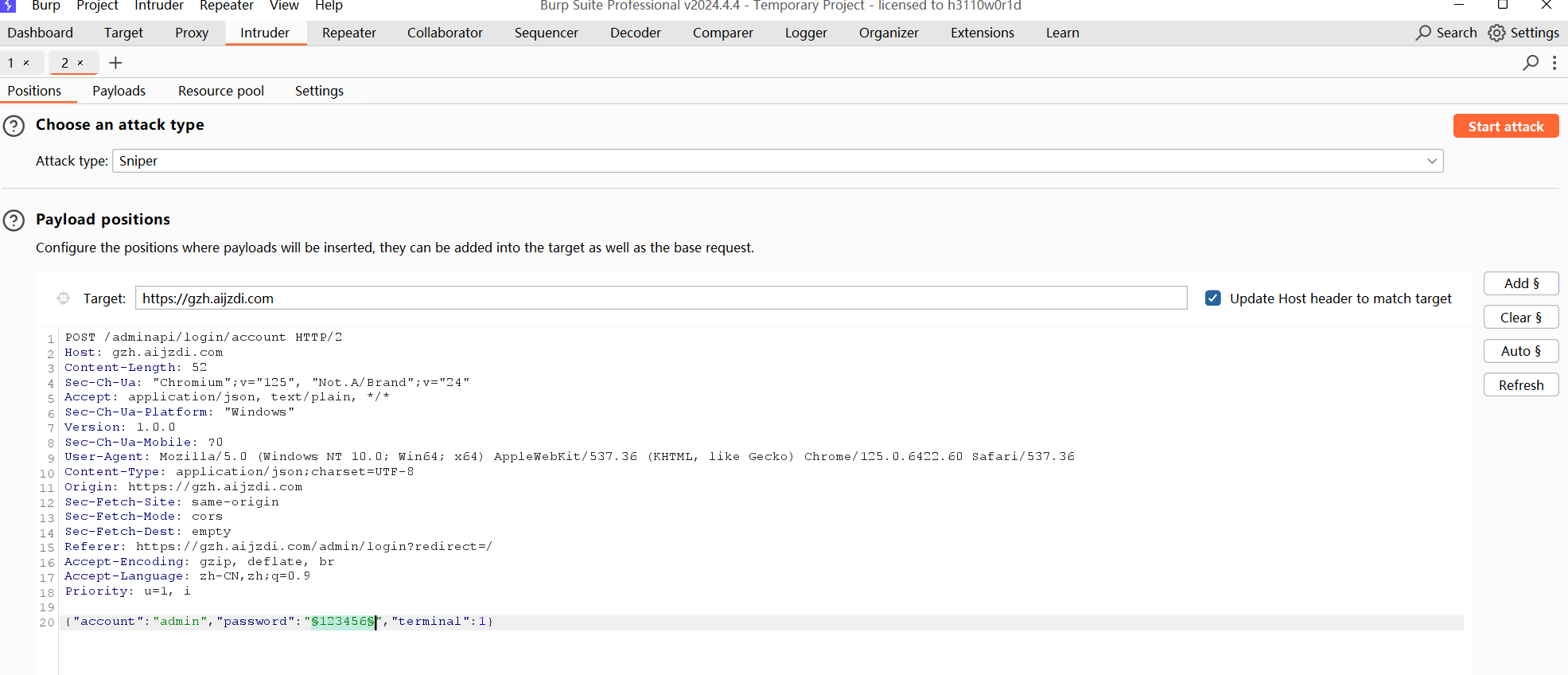This screenshot has width=1568, height=675.
Task: Open the Repeater menu in menu bar
Action: tap(227, 6)
